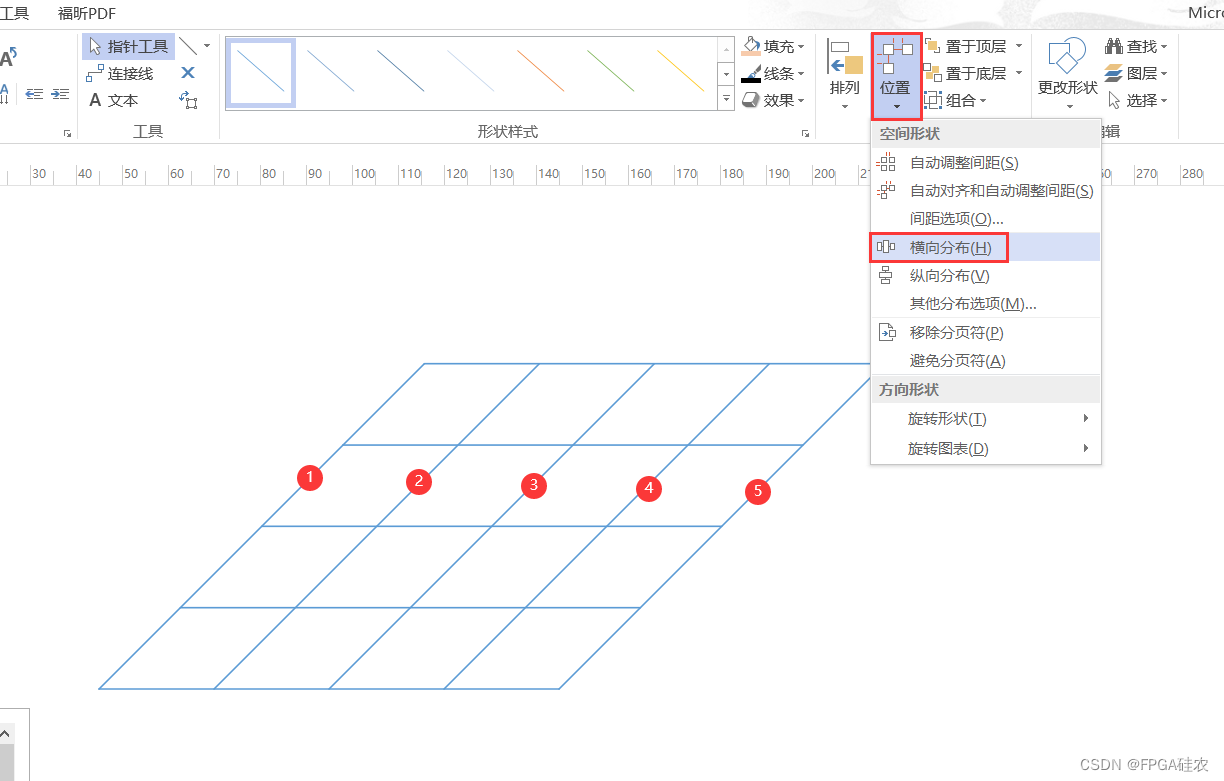Choose 避免分页符(A) menu item
The height and width of the screenshot is (781, 1224).
click(986, 361)
